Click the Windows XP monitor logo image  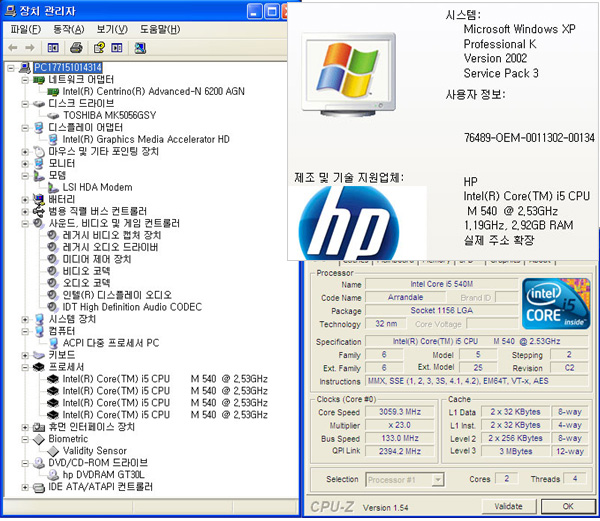[348, 75]
